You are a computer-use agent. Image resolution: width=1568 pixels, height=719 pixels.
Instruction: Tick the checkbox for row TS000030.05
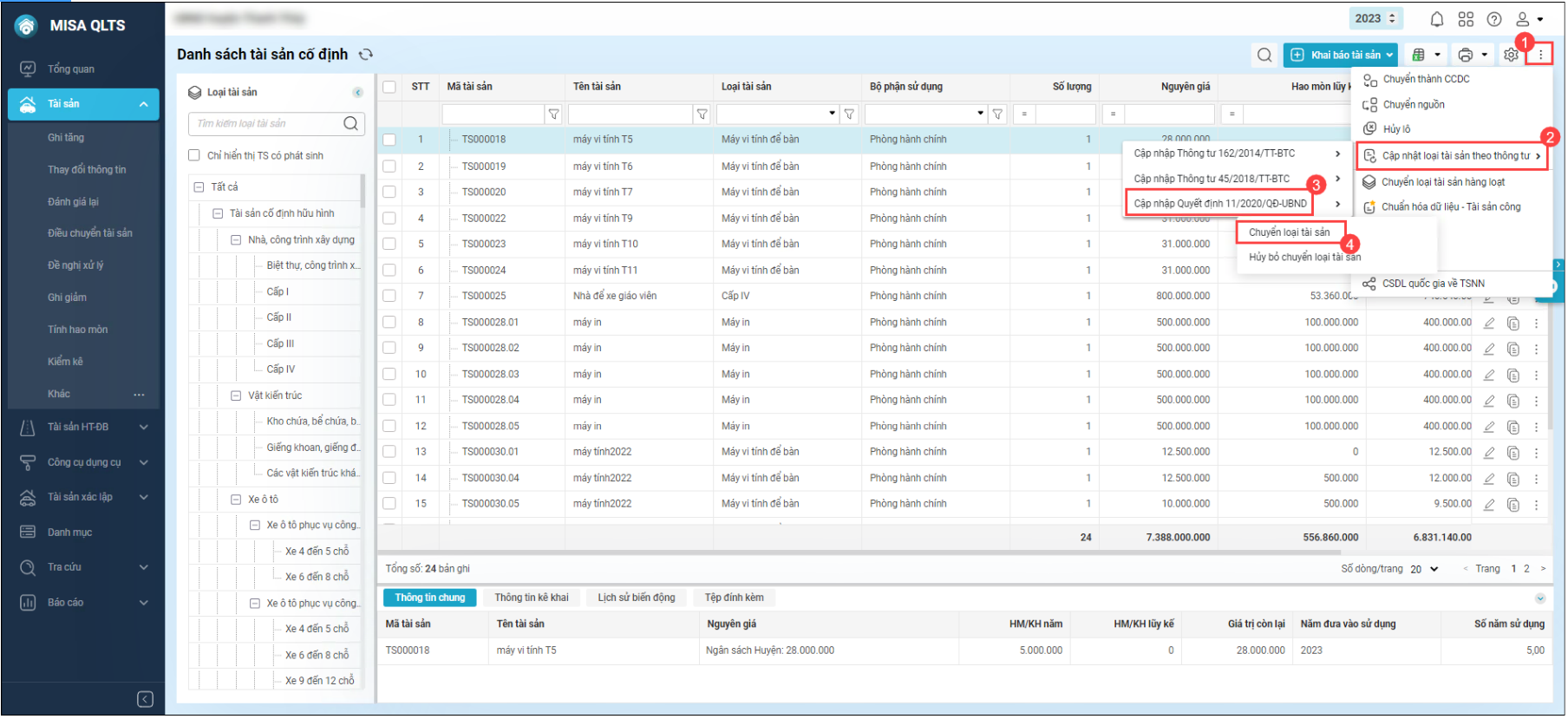pos(389,504)
